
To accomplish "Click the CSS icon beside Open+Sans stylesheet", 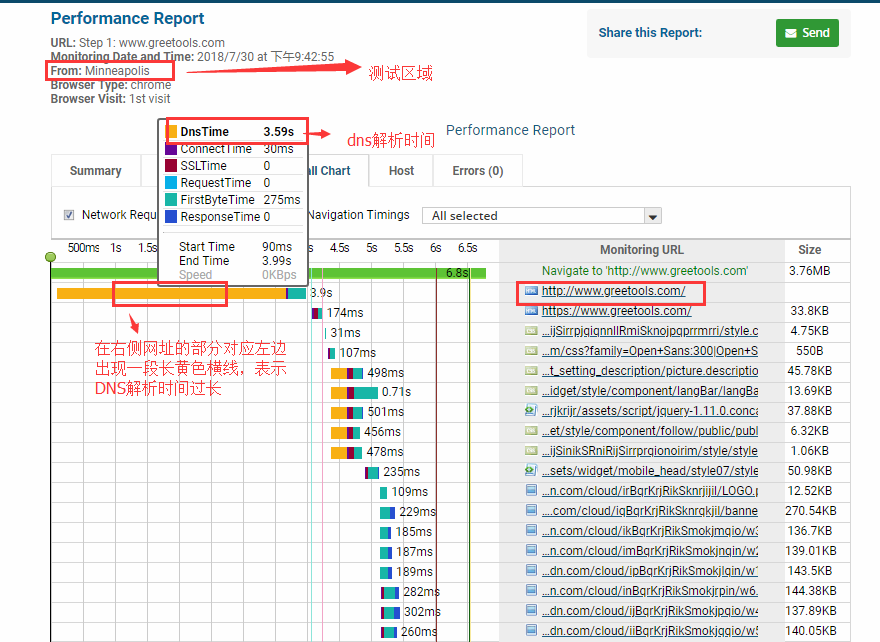I will (x=531, y=351).
